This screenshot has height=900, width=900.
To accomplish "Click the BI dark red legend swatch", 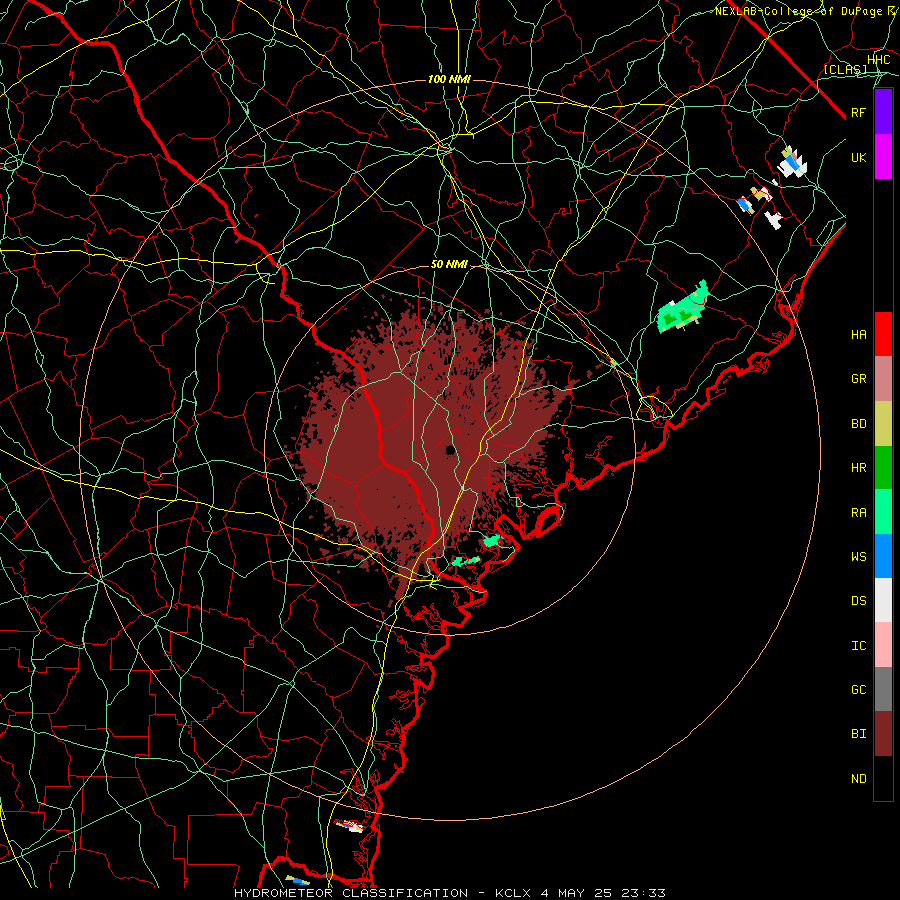I will click(x=883, y=734).
